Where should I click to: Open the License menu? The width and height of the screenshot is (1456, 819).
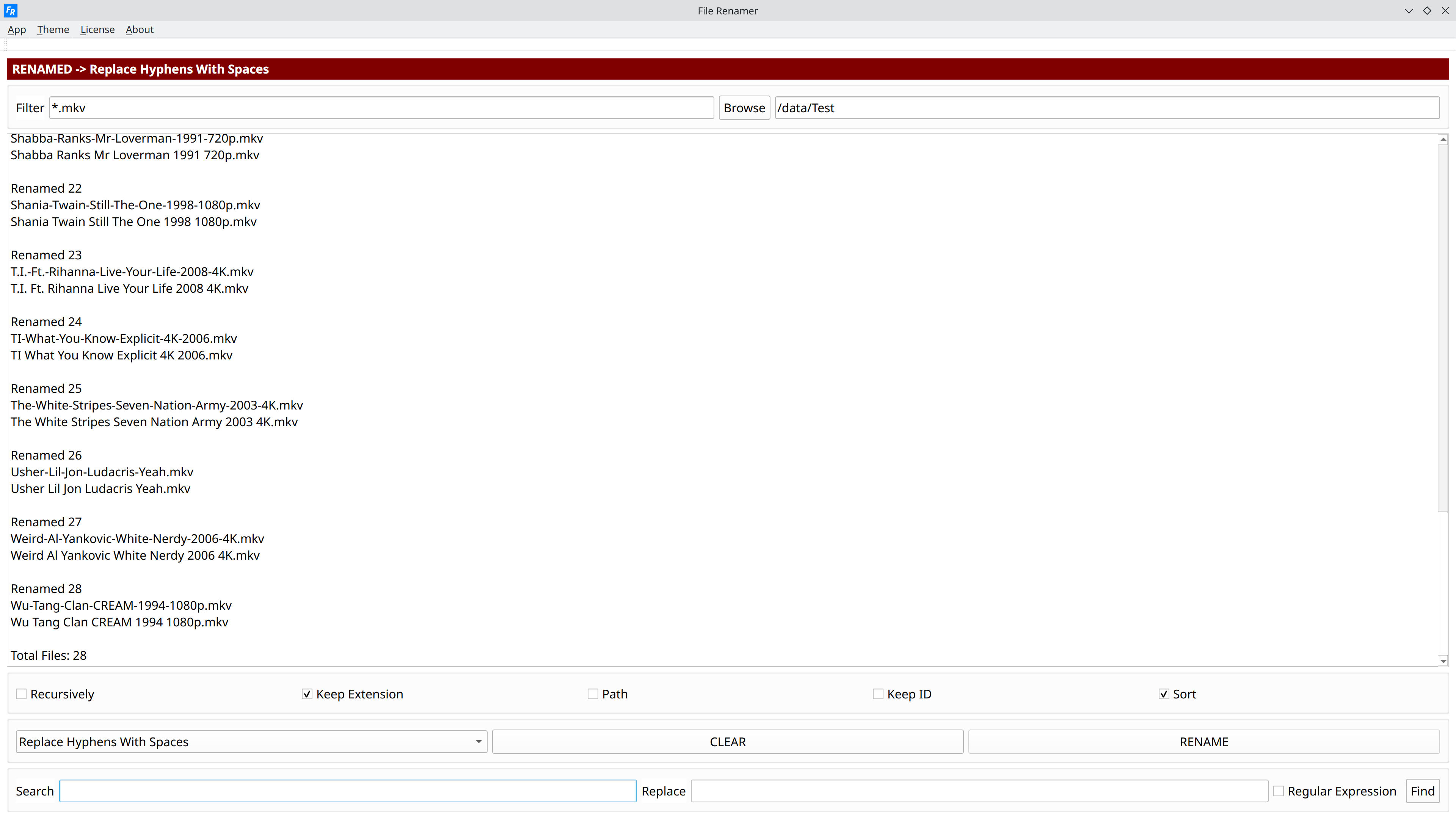coord(97,30)
